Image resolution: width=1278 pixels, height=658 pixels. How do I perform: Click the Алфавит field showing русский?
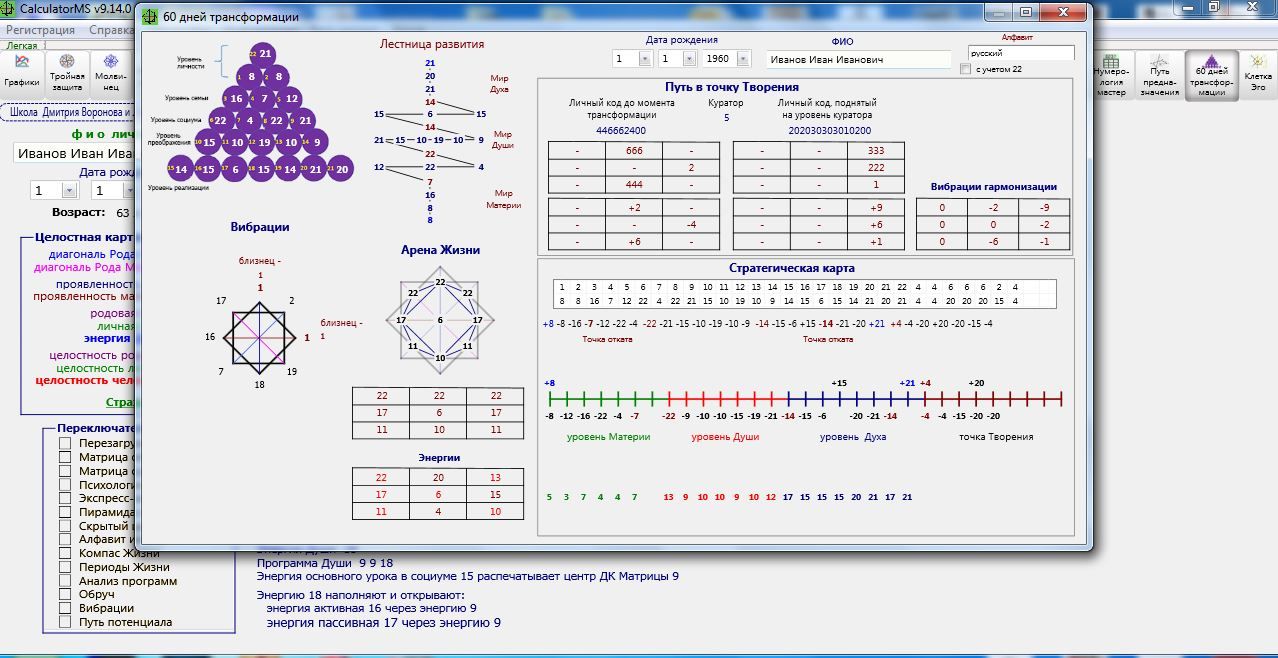tap(1021, 53)
